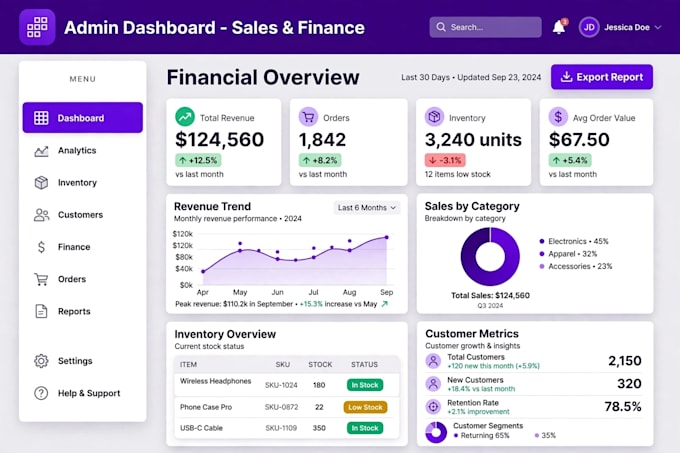
Task: Click the stock value 350
Action: pos(319,428)
